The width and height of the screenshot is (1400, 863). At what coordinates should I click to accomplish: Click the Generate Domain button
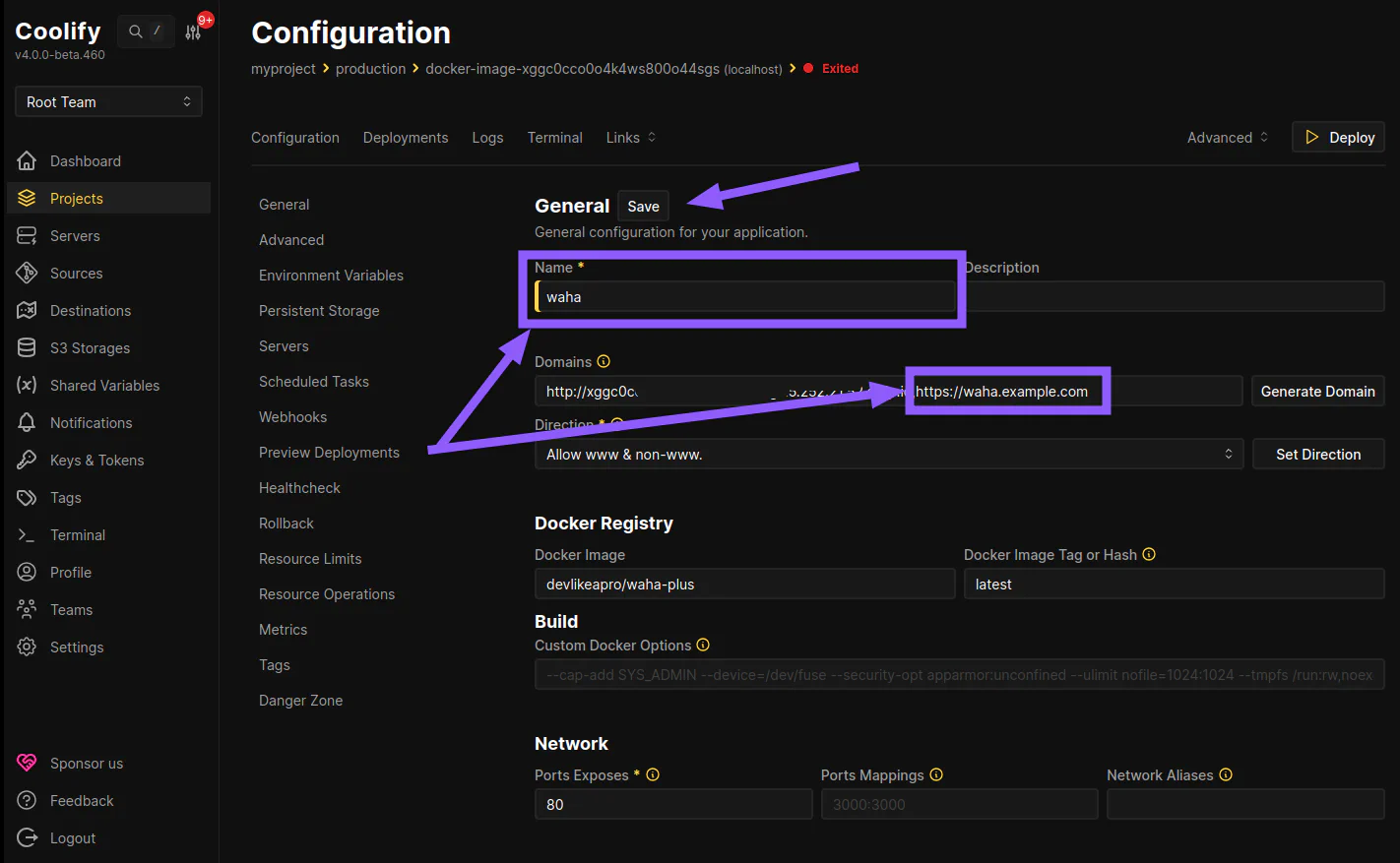[1317, 392]
